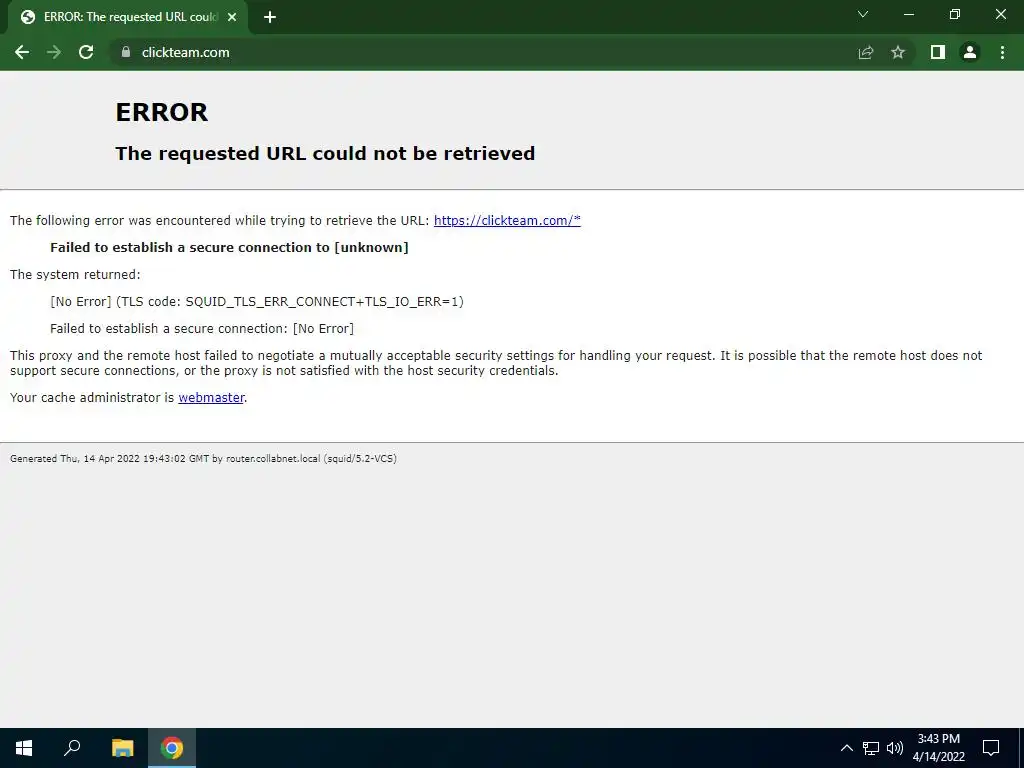Open the notification center icon
This screenshot has width=1024, height=768.
point(991,748)
